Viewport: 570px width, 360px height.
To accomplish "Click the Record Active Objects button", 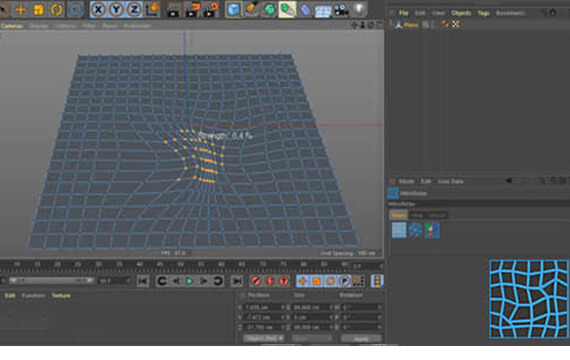I will point(256,281).
